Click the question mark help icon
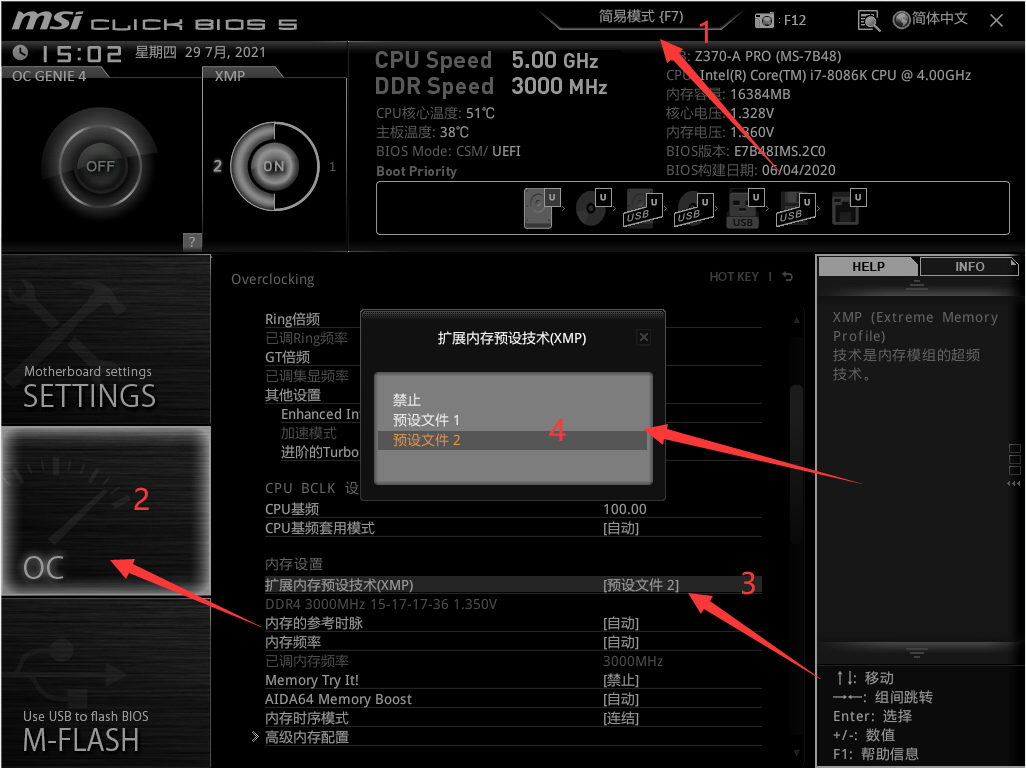Screen dimensions: 1026x768 [191, 241]
